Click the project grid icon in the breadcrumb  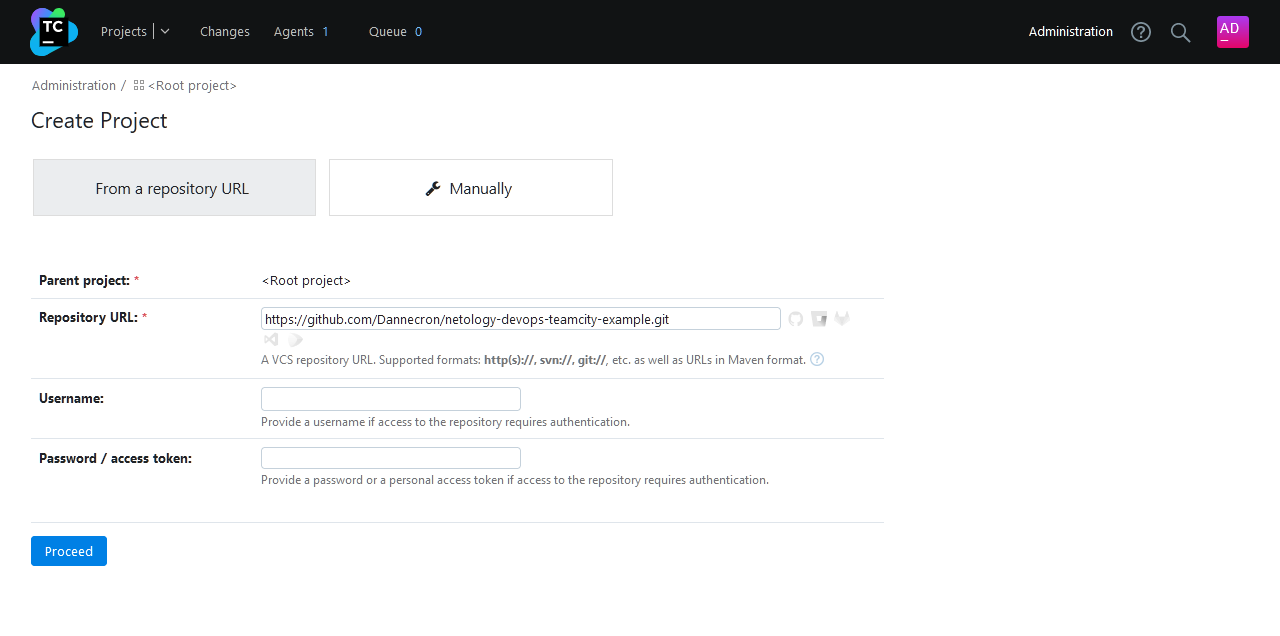pos(137,85)
